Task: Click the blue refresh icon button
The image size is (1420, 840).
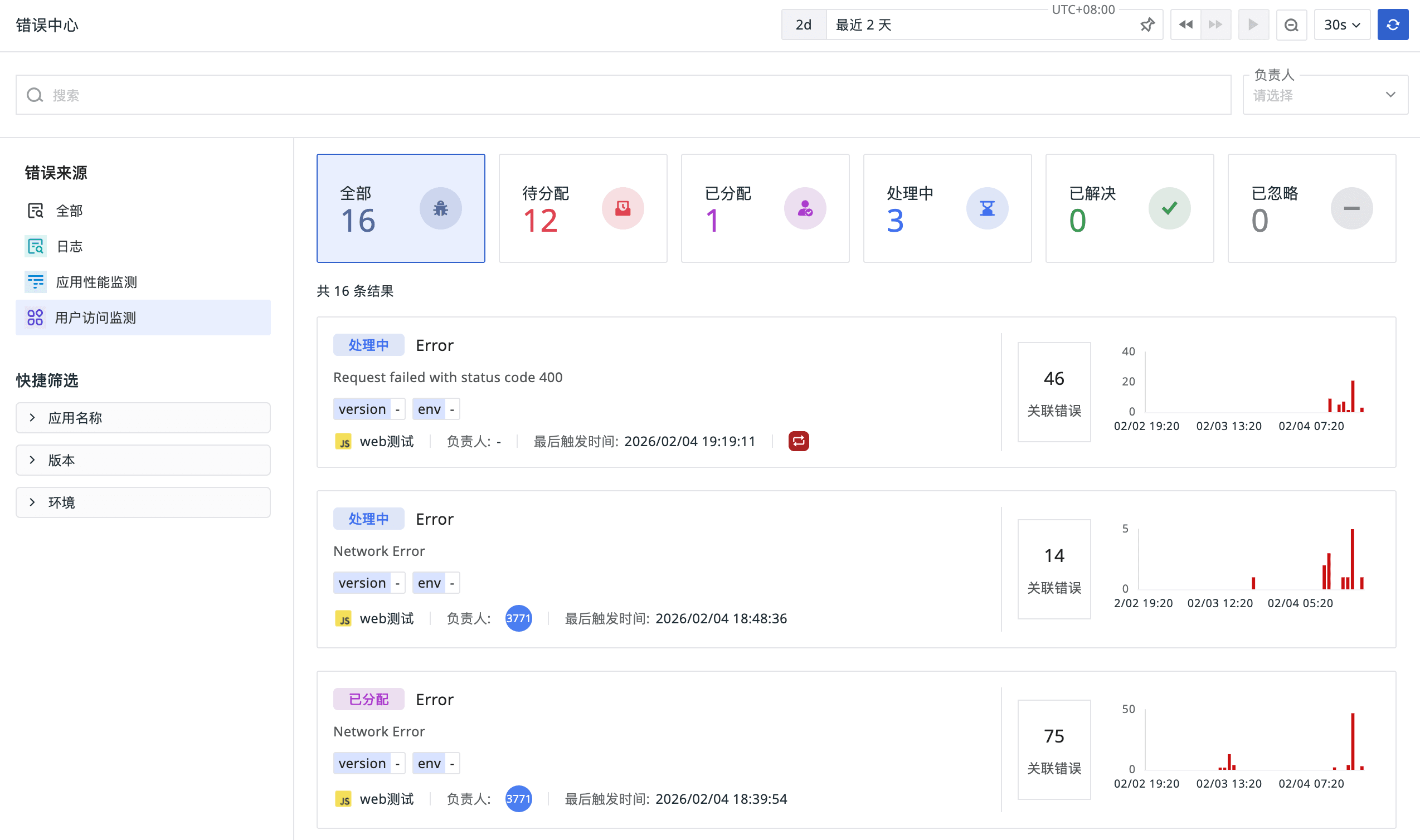Action: coord(1392,25)
